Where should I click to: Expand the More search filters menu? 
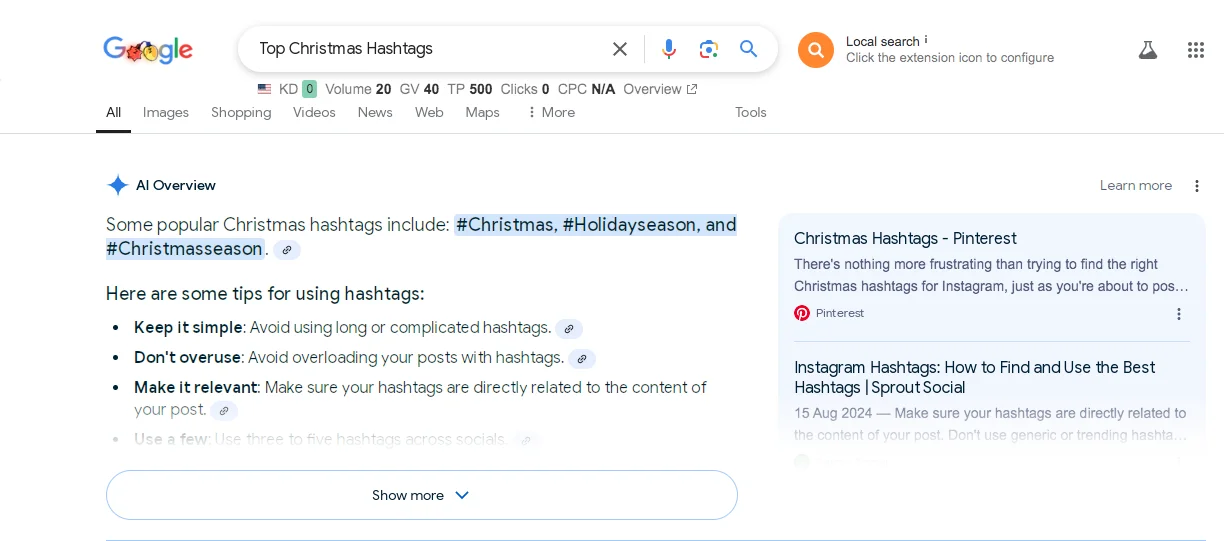[x=551, y=112]
